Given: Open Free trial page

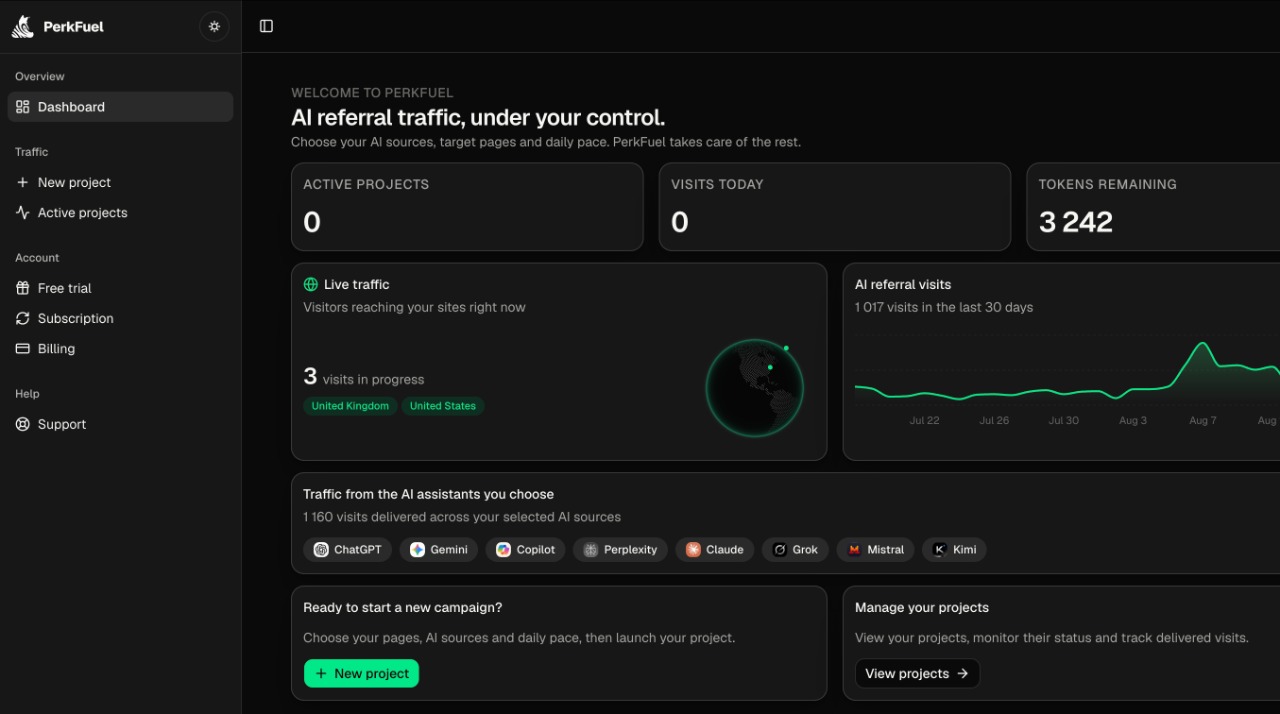Looking at the screenshot, I should 120,288.
